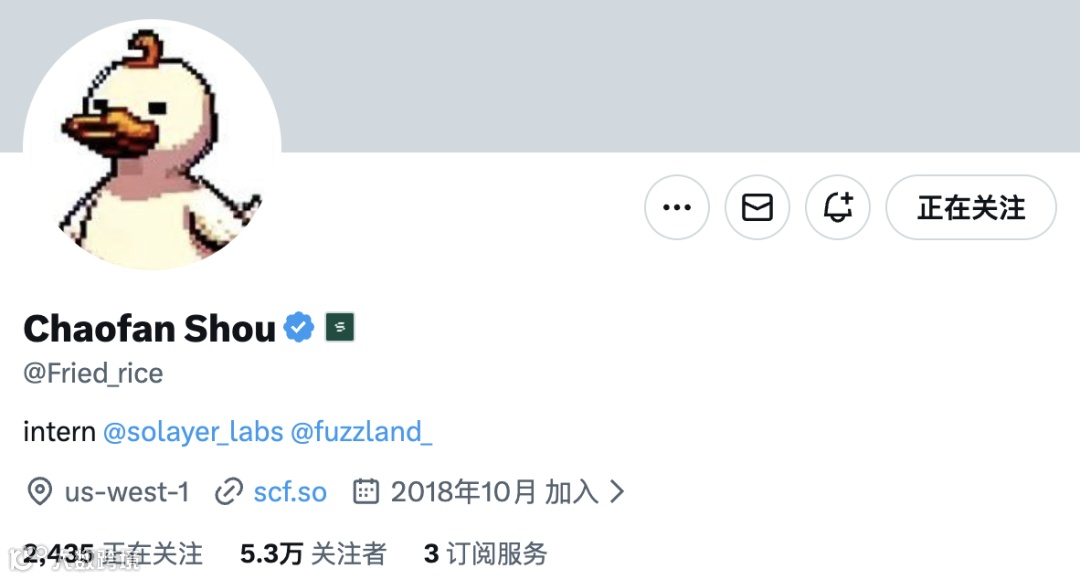Open the pixel duck profile avatar
The width and height of the screenshot is (1080, 579).
pos(152,145)
